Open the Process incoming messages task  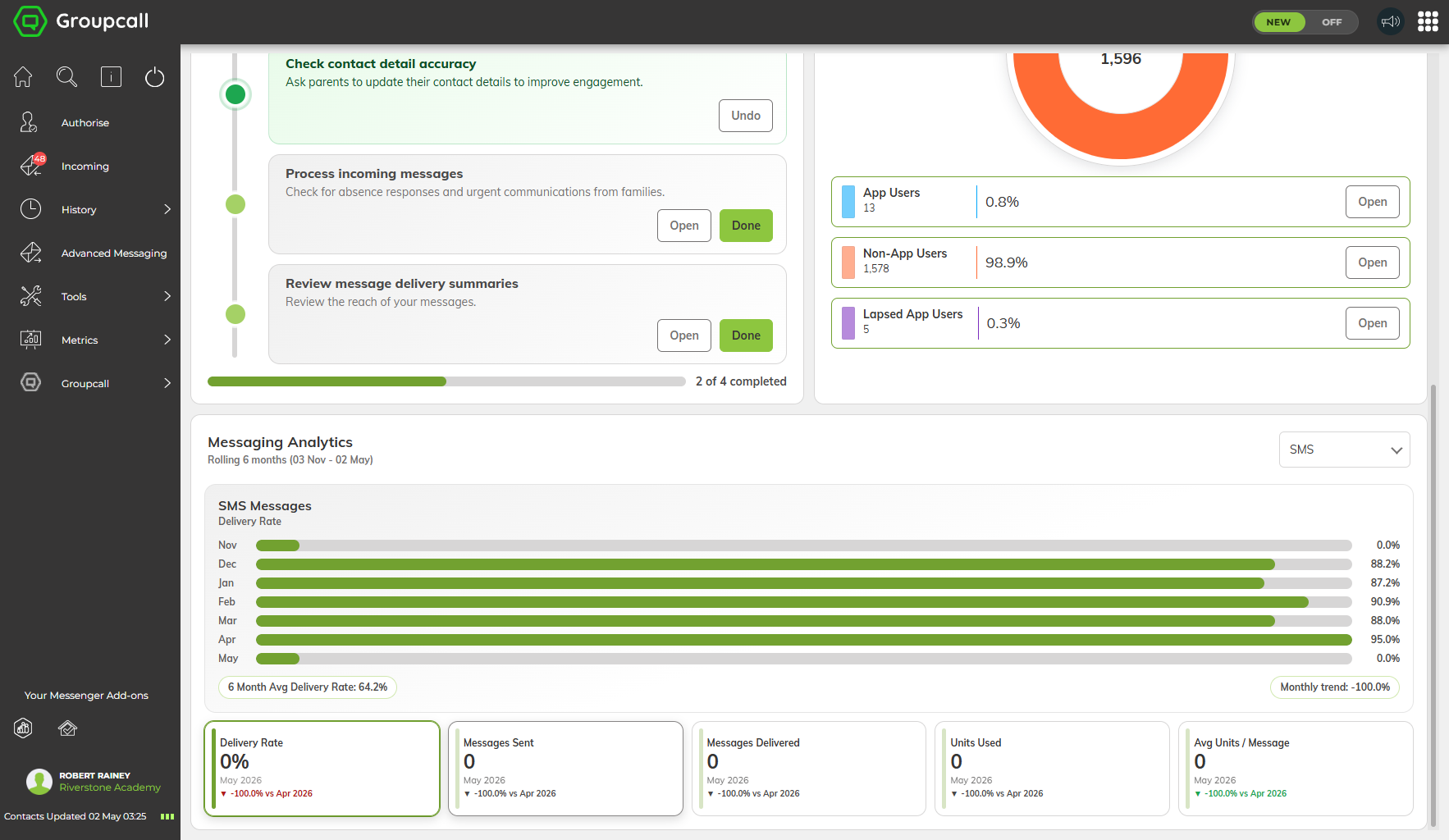684,226
